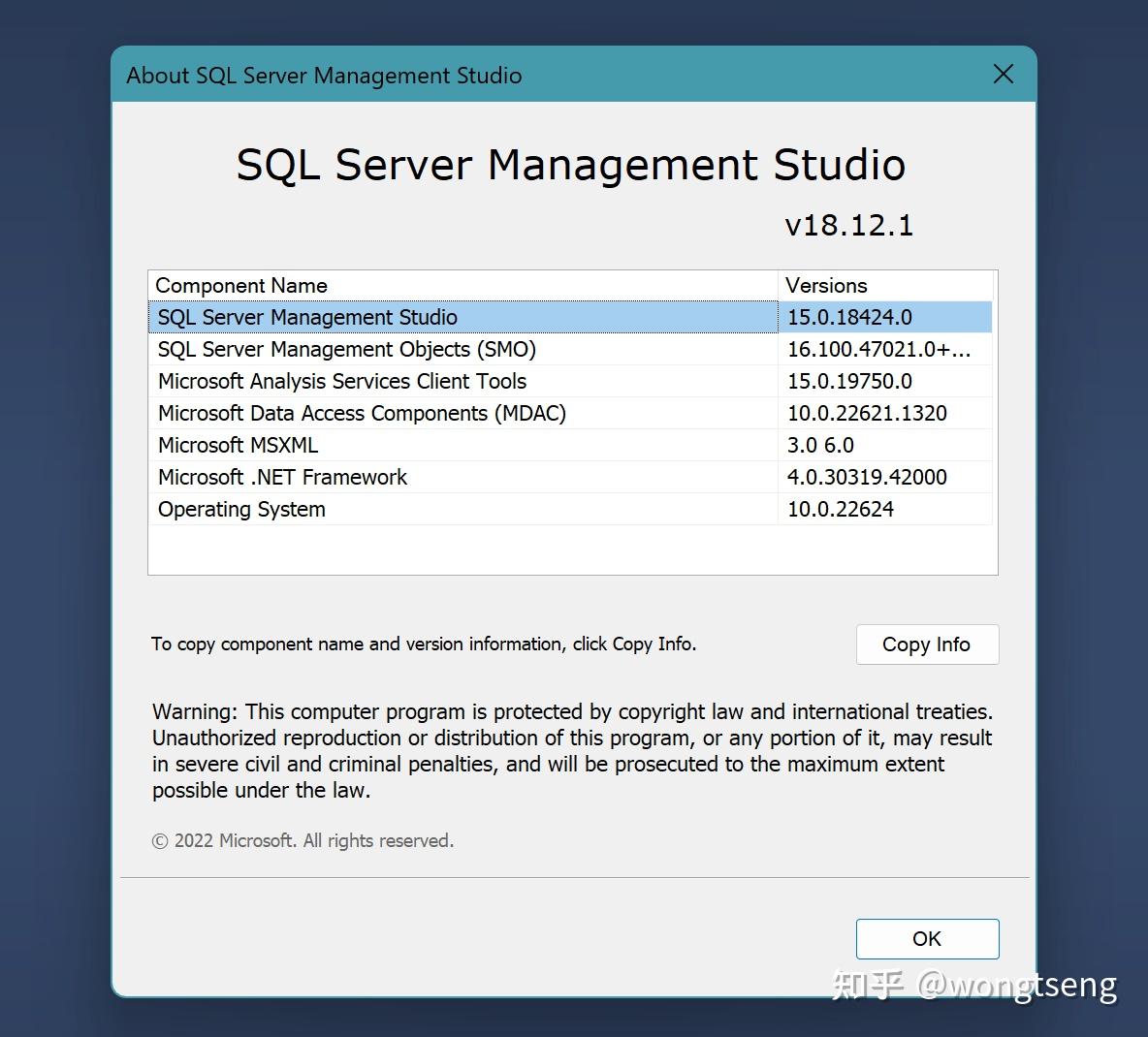Image resolution: width=1148 pixels, height=1037 pixels.
Task: Click MSXML version 3.0 6.0 cell
Action: point(820,445)
